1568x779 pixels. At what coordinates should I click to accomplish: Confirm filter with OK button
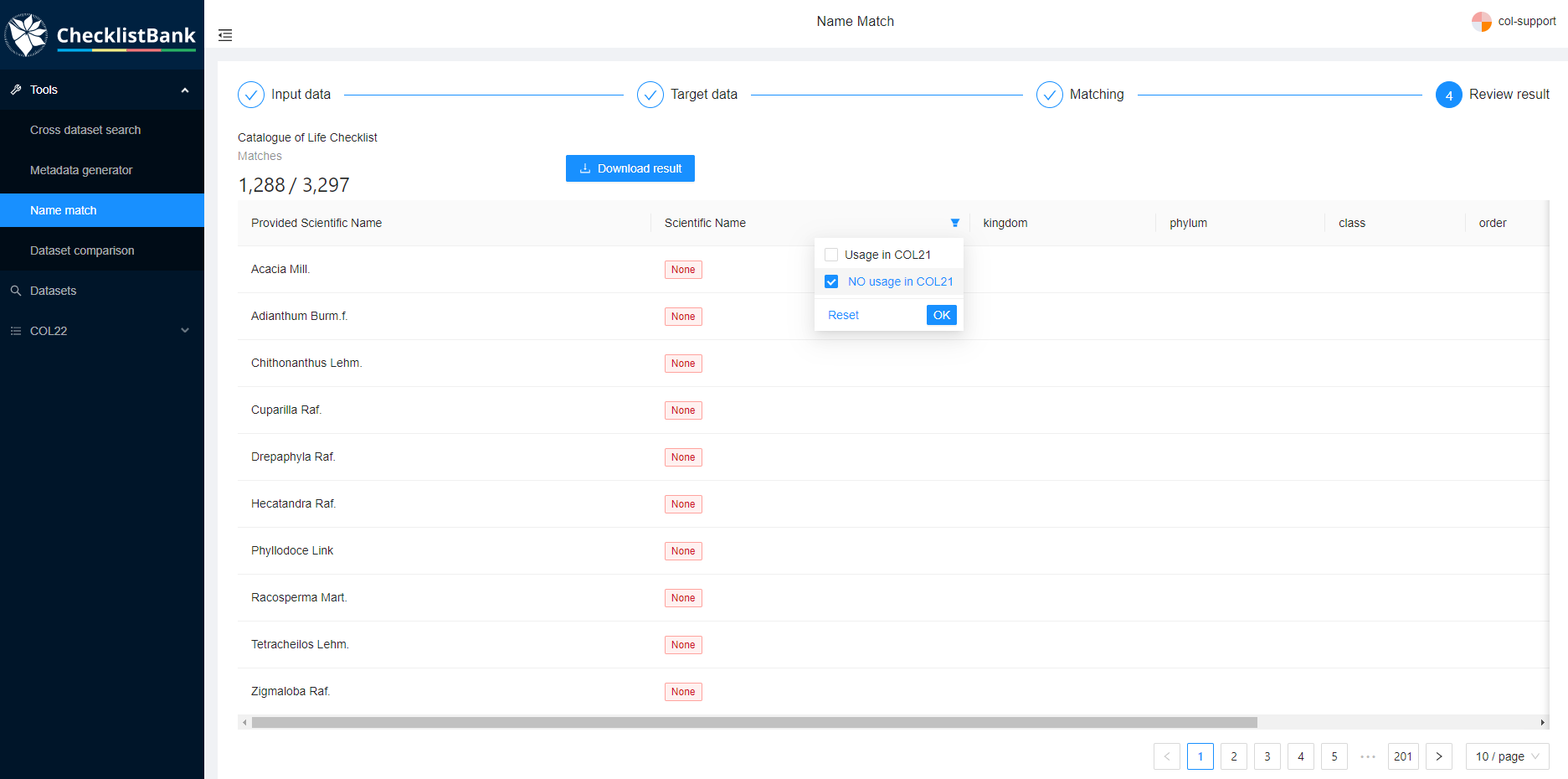942,315
